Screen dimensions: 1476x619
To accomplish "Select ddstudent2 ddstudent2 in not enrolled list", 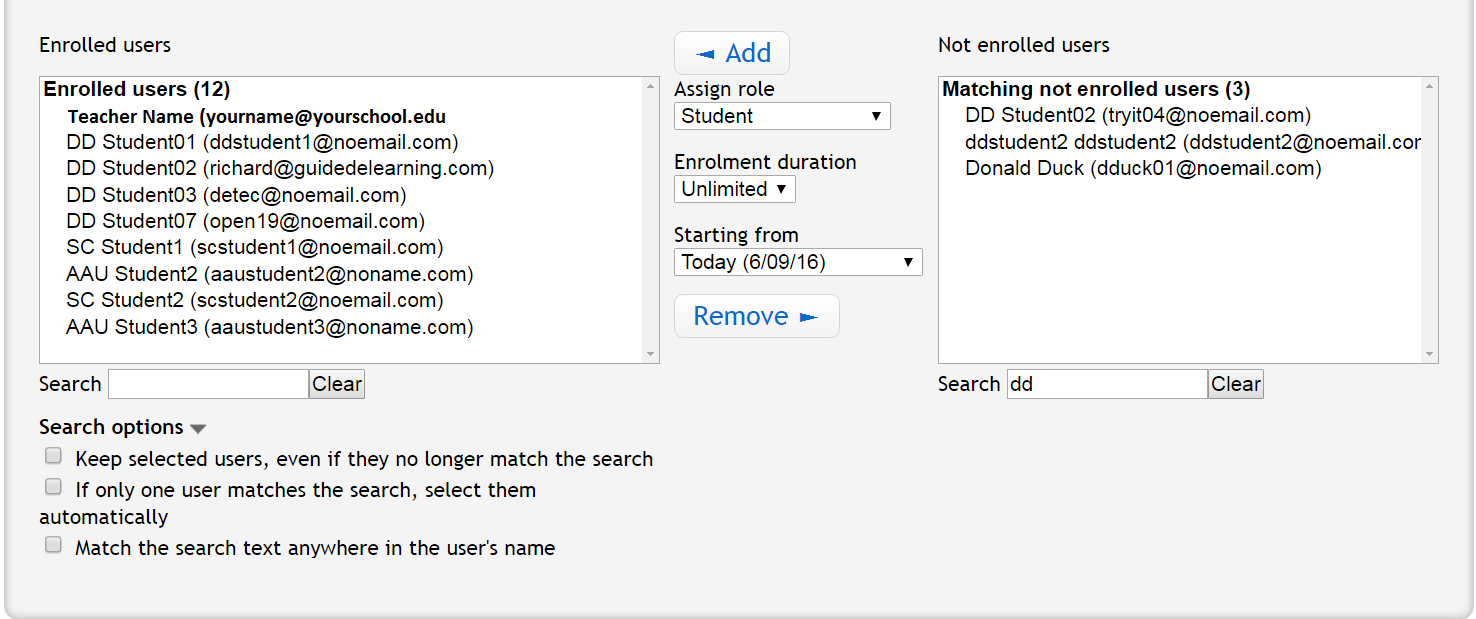I will tap(1192, 143).
